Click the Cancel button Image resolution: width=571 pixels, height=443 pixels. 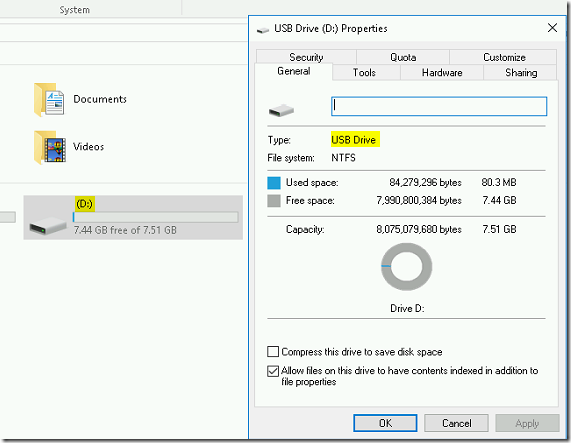coord(456,423)
